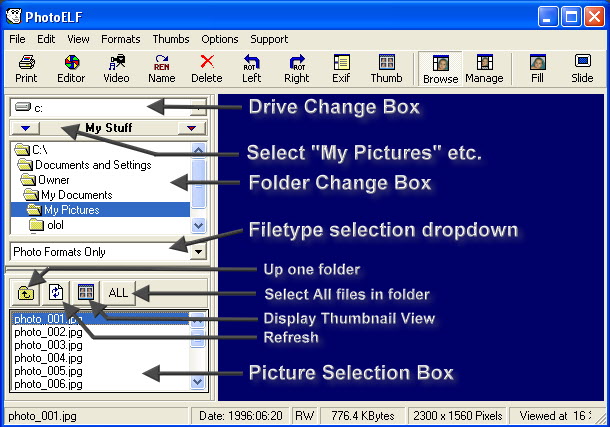Image resolution: width=610 pixels, height=427 pixels.
Task: Open the Options menu
Action: coord(220,39)
